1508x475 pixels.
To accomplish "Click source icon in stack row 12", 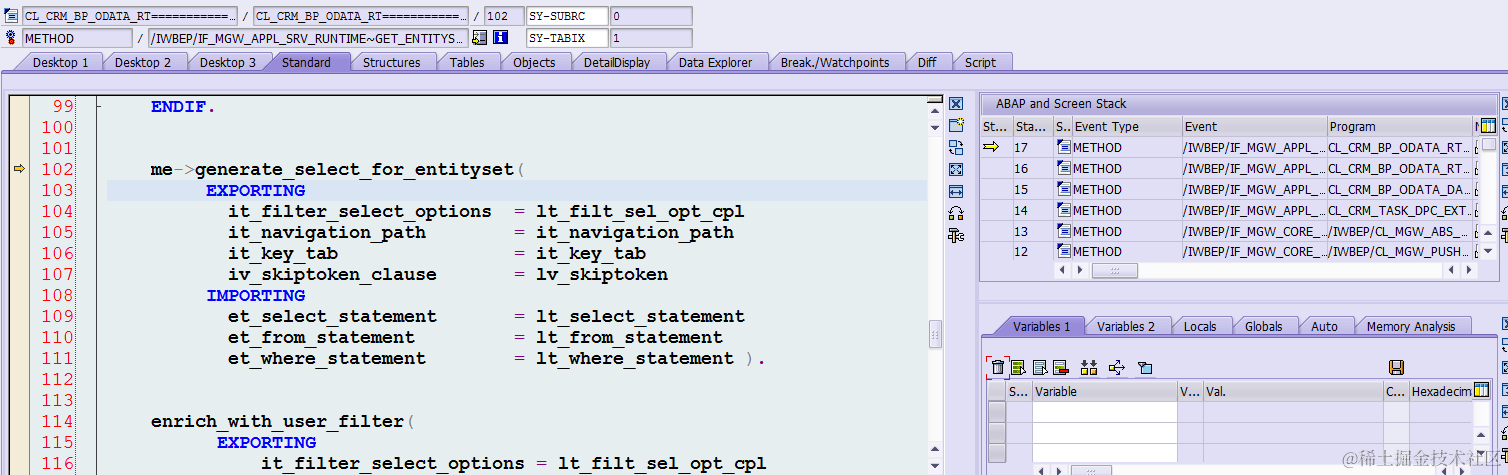I will (1064, 252).
